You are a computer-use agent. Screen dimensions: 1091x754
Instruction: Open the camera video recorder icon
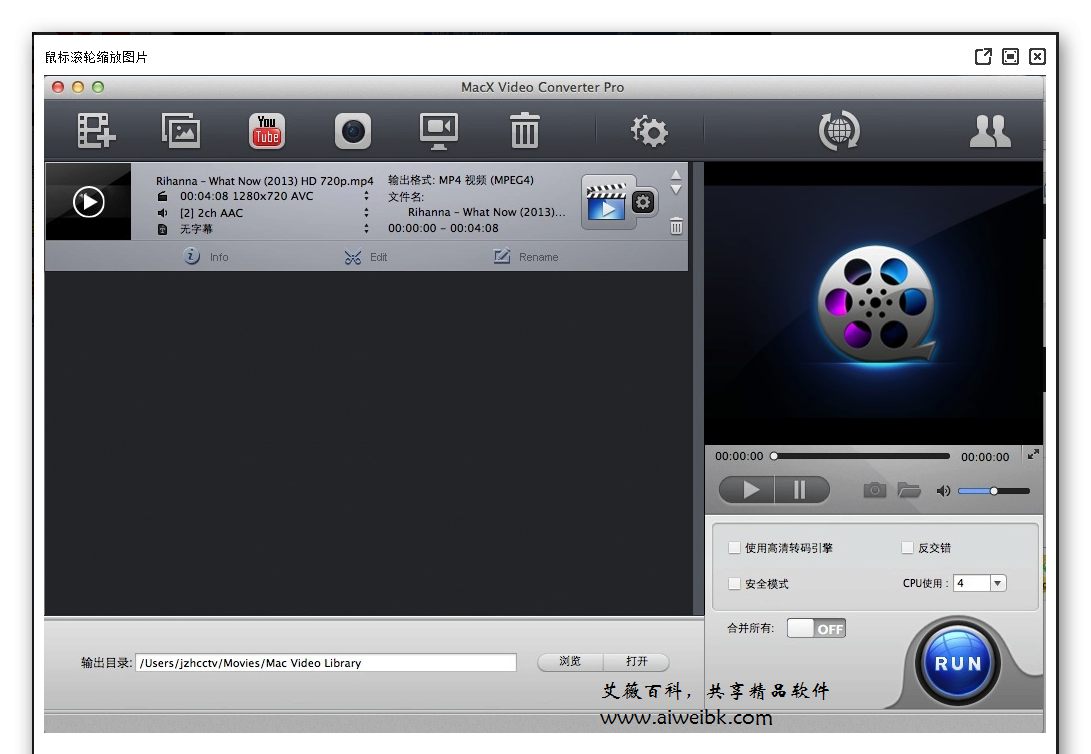(352, 131)
